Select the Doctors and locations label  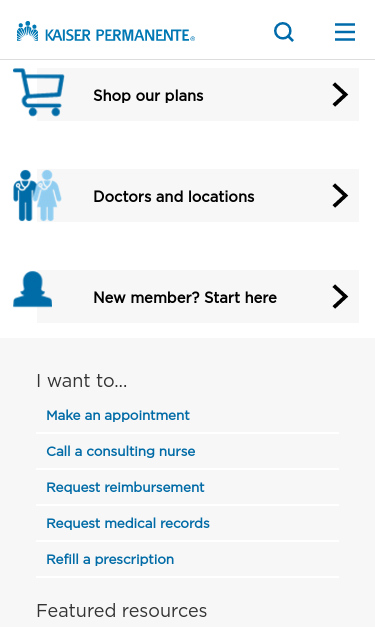pos(174,196)
